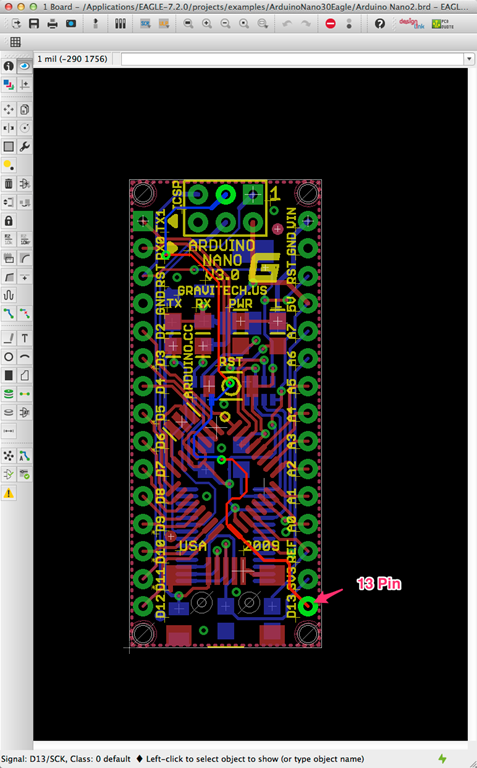Redraw the board view
This screenshot has width=477, height=768.
coord(244,24)
